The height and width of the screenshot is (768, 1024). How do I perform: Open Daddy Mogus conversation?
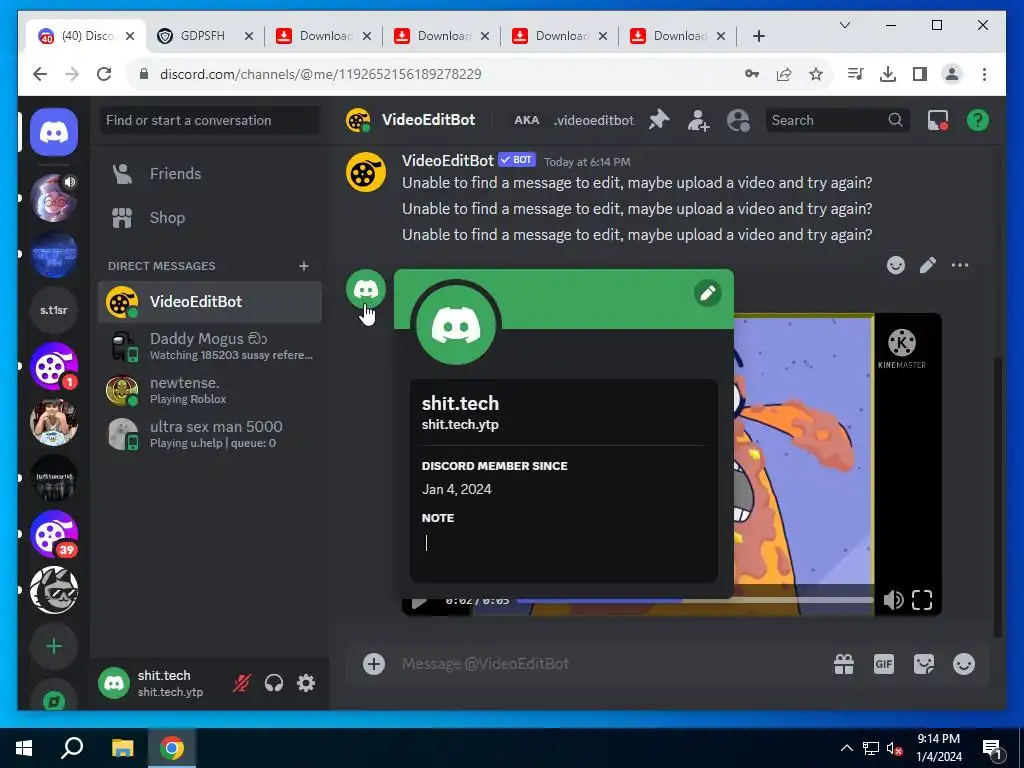[x=209, y=346]
